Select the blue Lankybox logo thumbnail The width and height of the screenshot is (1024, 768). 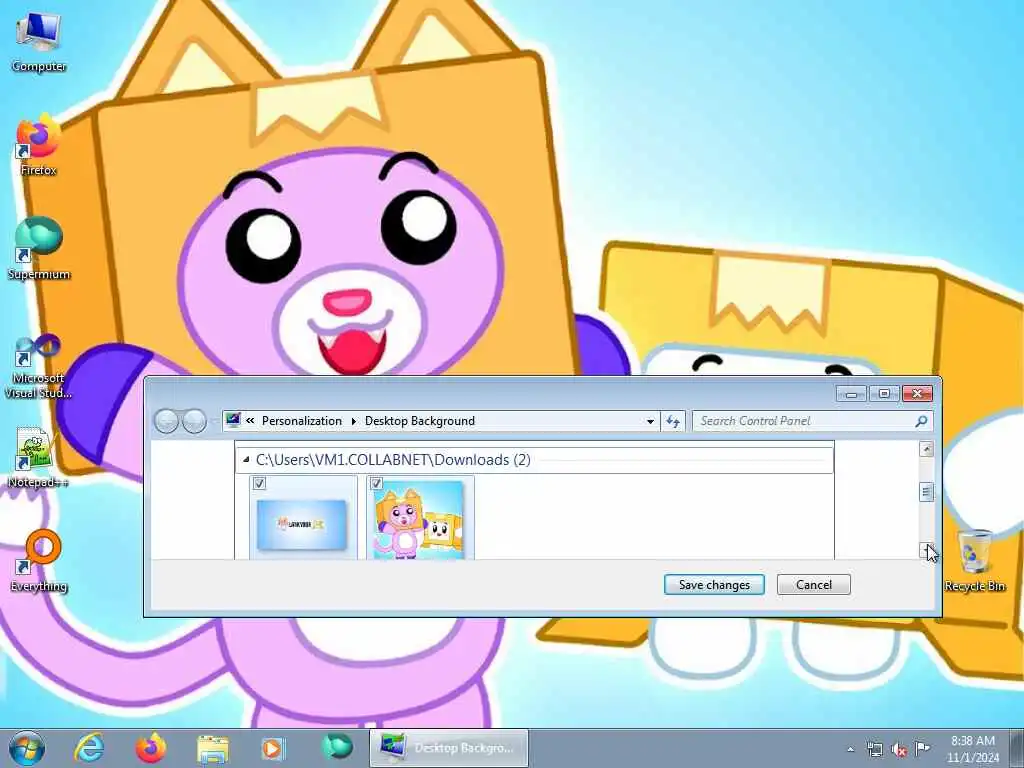302,524
